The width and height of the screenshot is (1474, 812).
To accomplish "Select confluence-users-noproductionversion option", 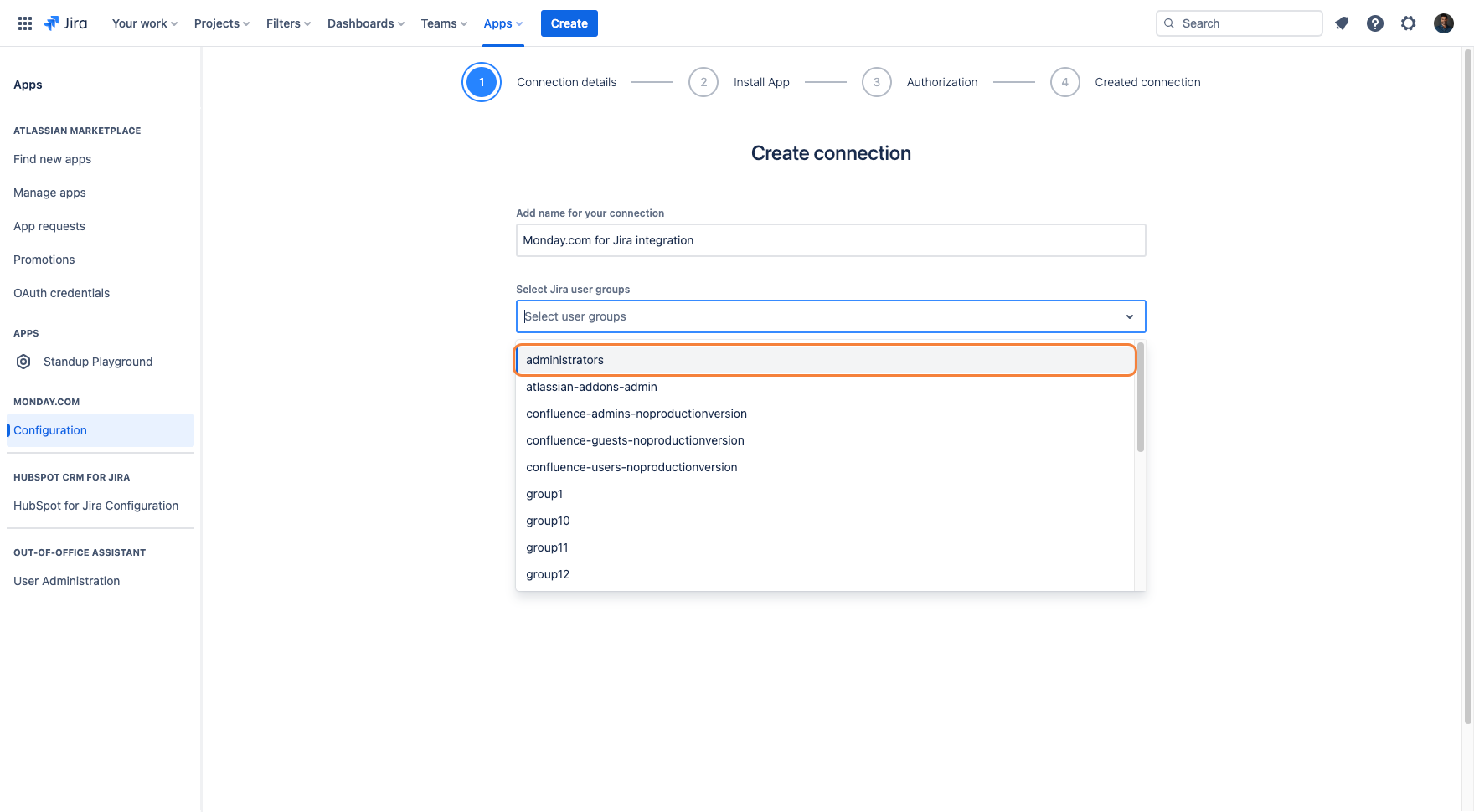I will tap(825, 467).
